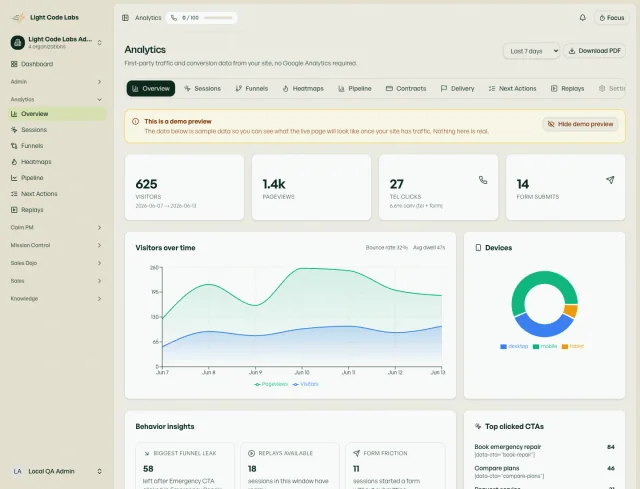This screenshot has height=489, width=640.
Task: Click the Replays icon in sidebar
Action: pos(14,210)
